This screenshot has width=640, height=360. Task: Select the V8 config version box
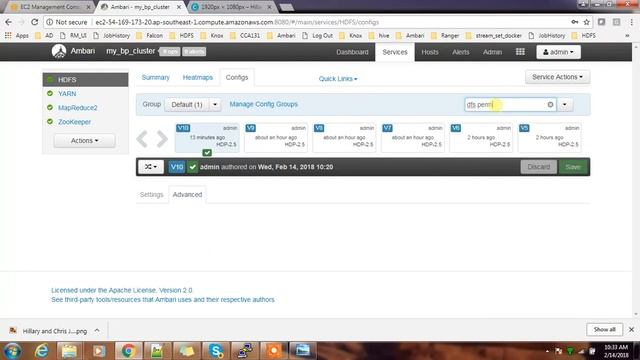tap(344, 138)
